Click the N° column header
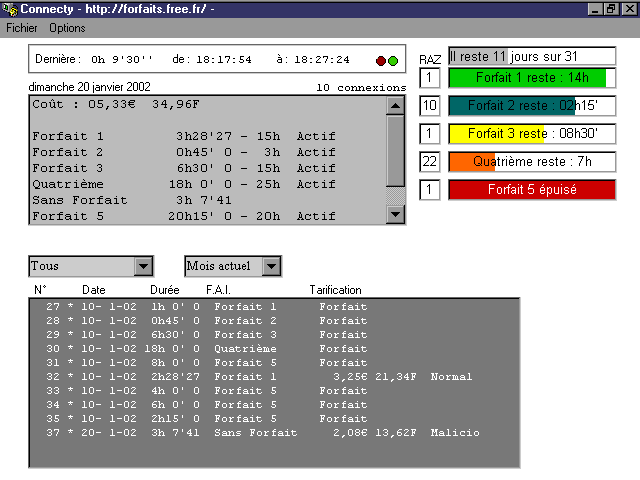Image resolution: width=640 pixels, height=480 pixels. (40, 290)
